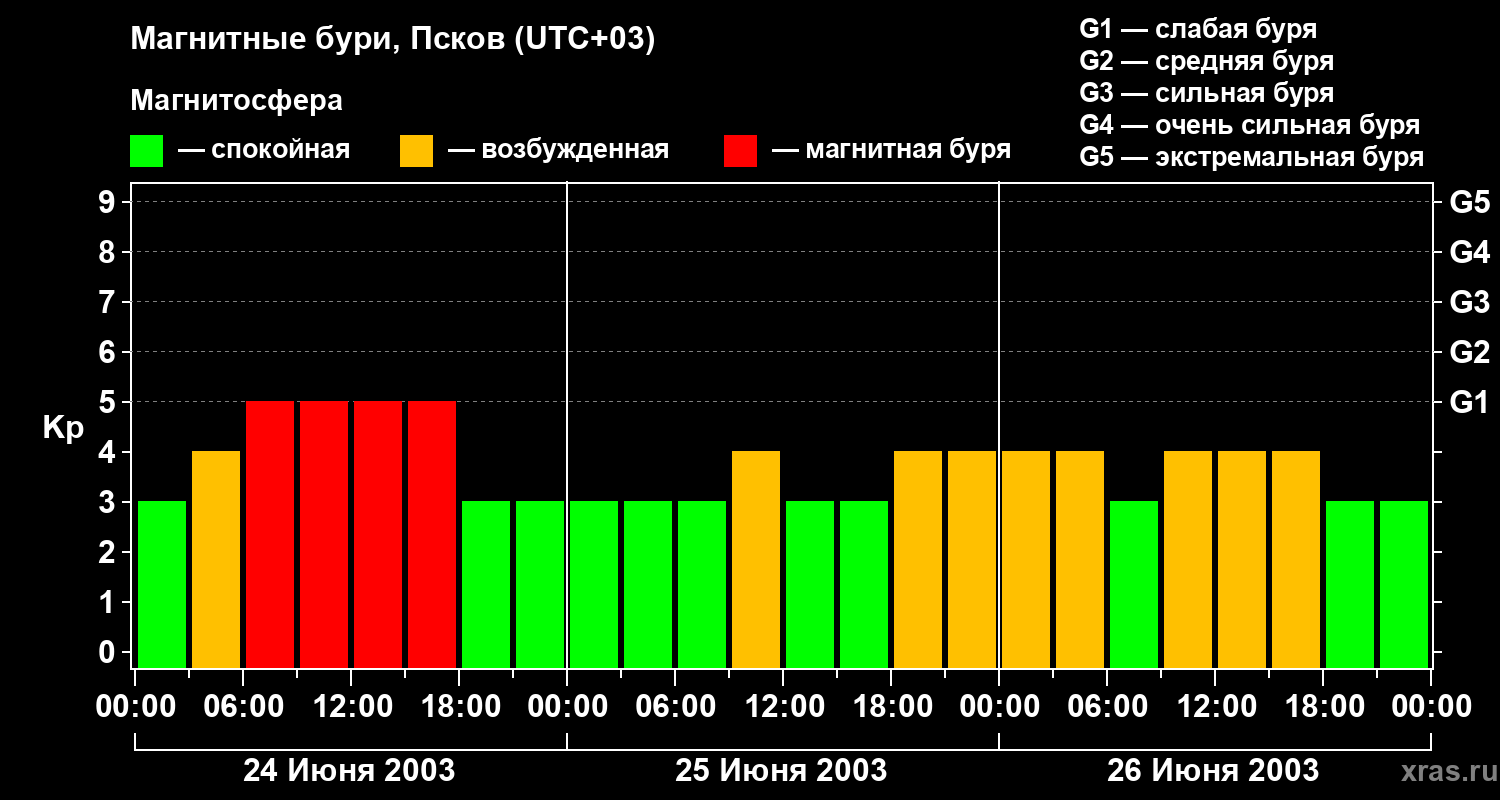Select the green 12:00–15:00 bar on 25 Июня
1500x800 pixels.
pyautogui.click(x=810, y=584)
